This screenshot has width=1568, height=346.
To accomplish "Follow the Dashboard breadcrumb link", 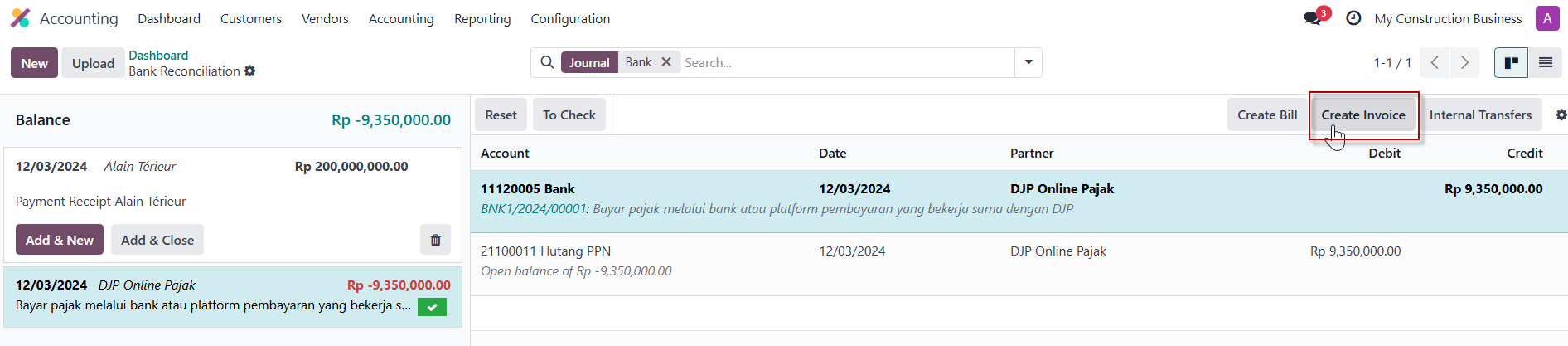I will coord(158,56).
